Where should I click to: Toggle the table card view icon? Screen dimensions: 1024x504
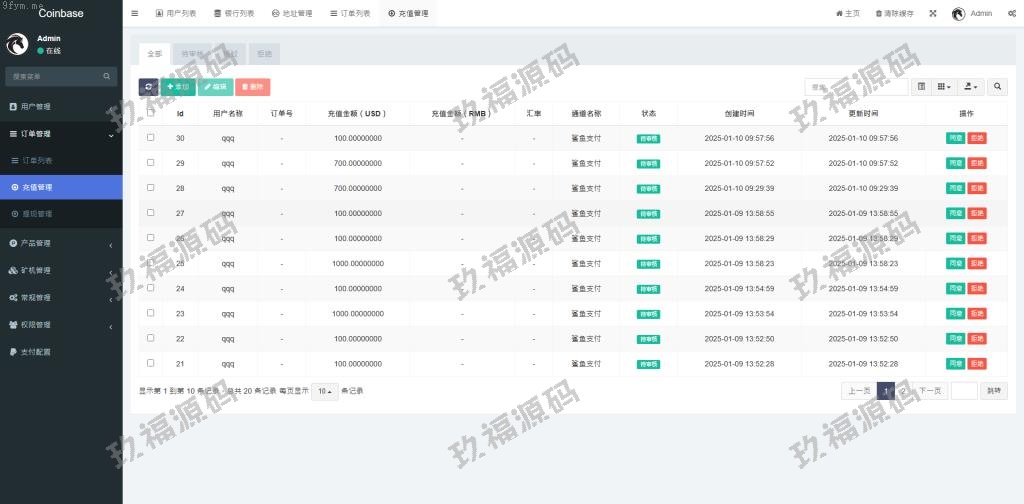pos(921,87)
